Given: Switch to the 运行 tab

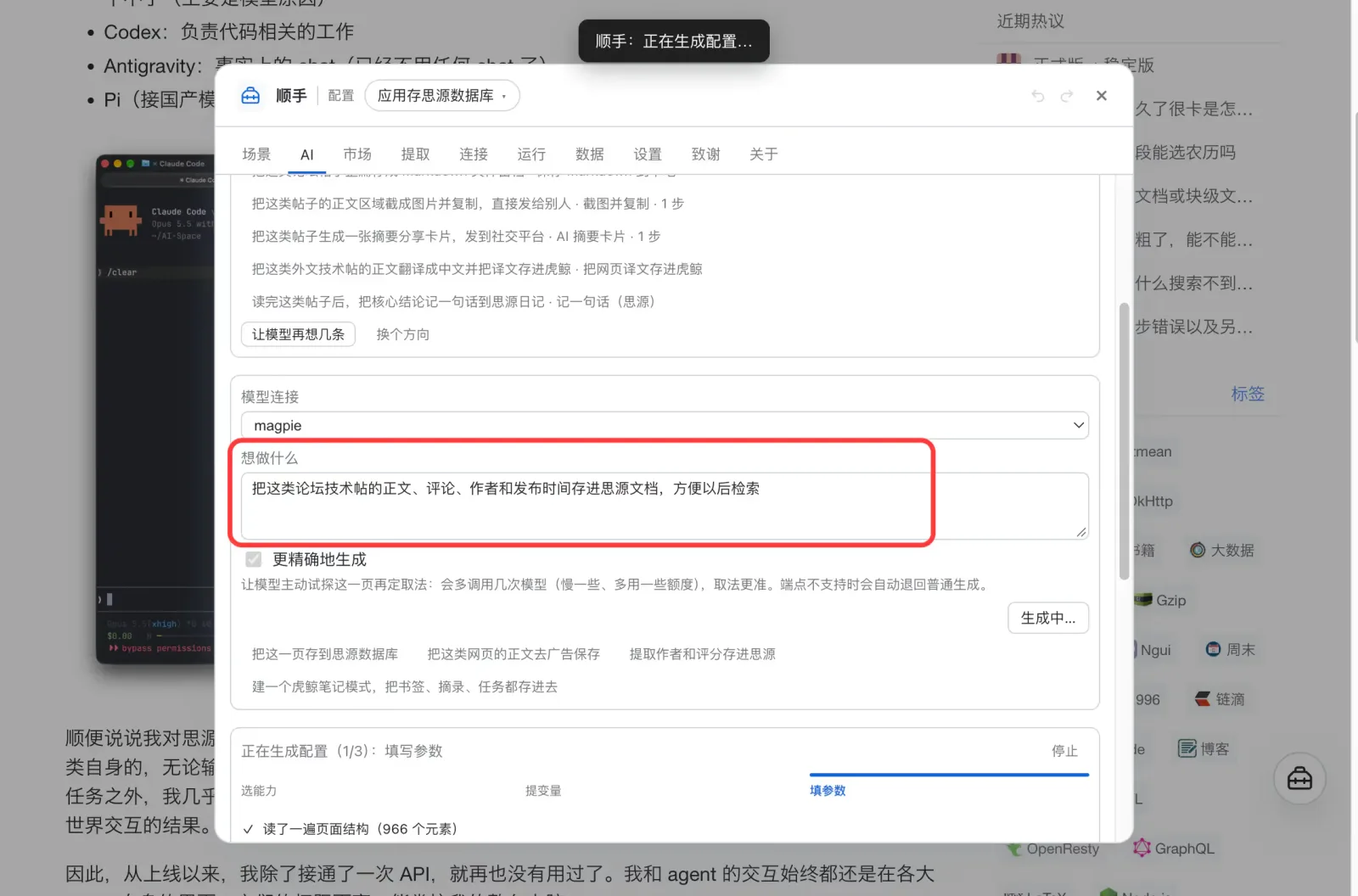Looking at the screenshot, I should [531, 154].
